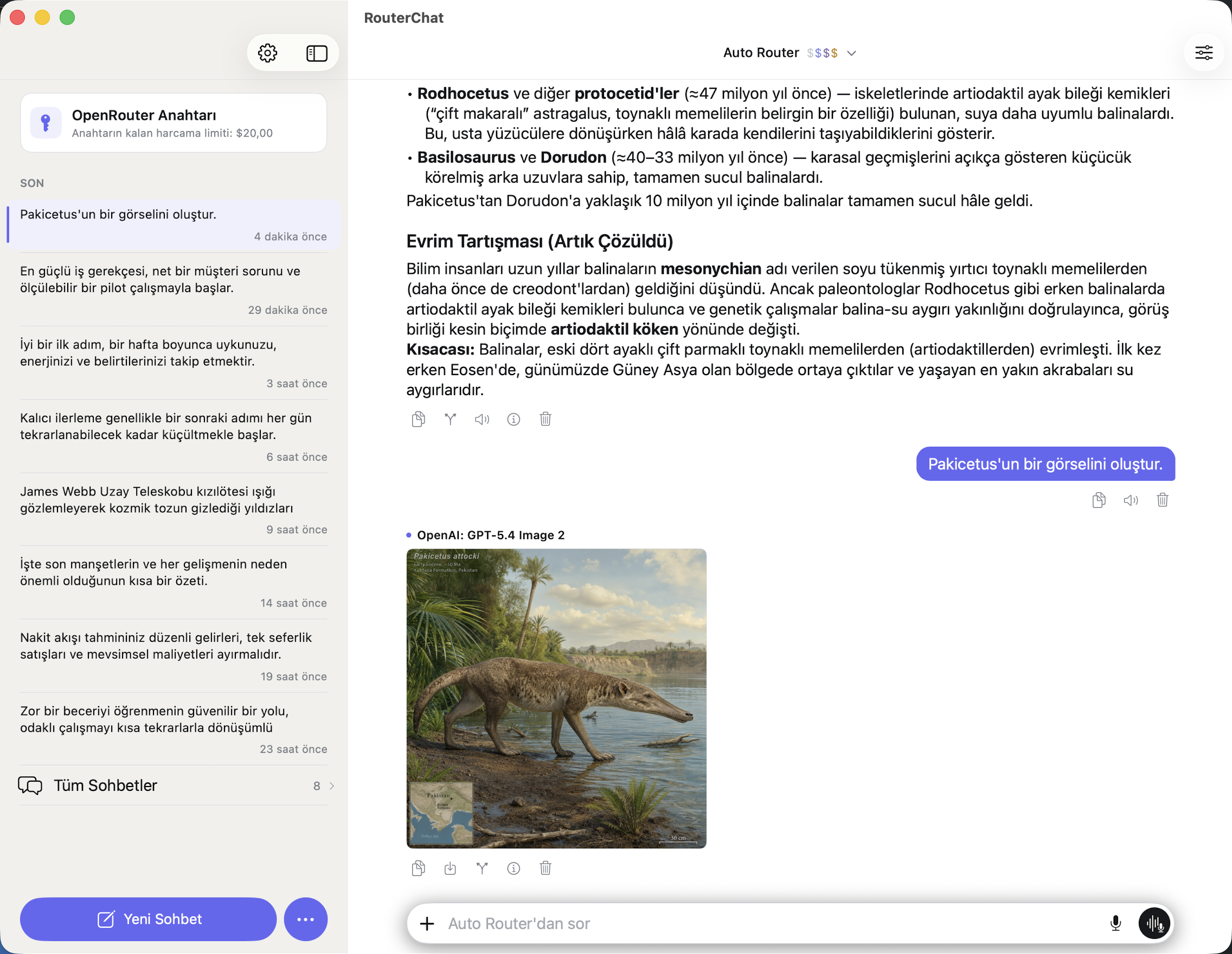
Task: Click the bold word 'Basilosaurus'
Action: pyautogui.click(x=466, y=157)
